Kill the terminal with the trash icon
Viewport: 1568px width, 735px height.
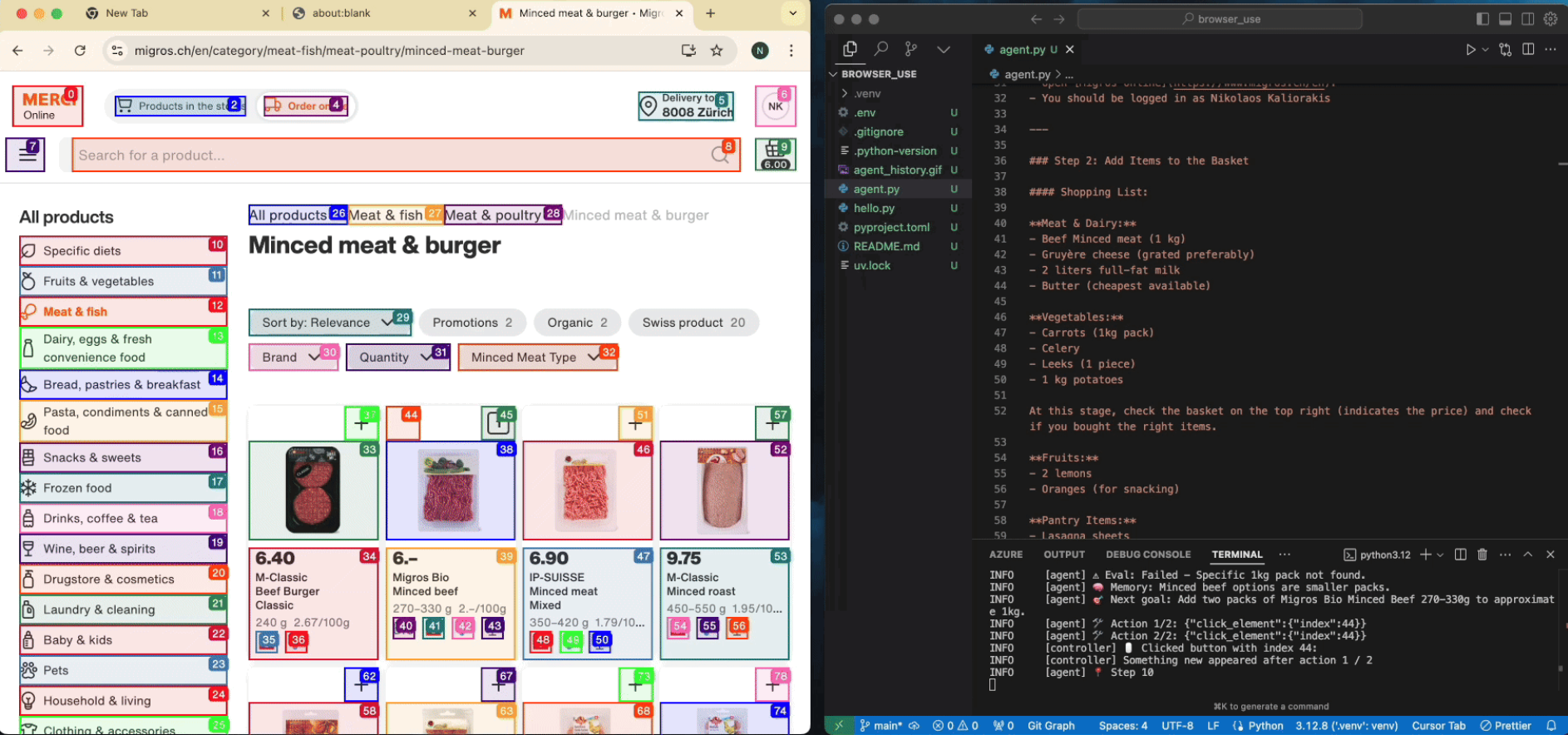(x=1482, y=555)
